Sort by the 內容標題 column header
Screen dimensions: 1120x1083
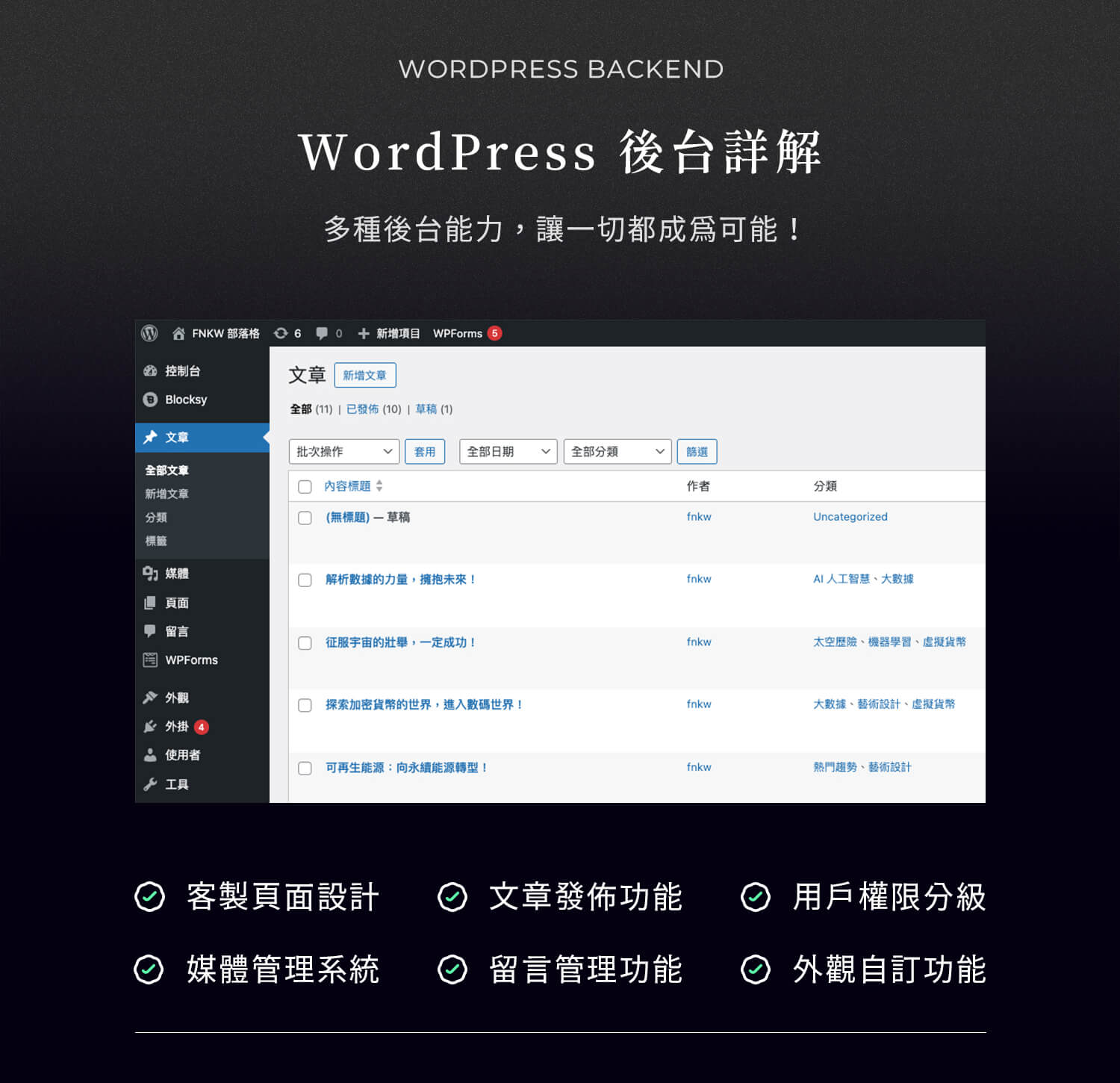click(347, 485)
